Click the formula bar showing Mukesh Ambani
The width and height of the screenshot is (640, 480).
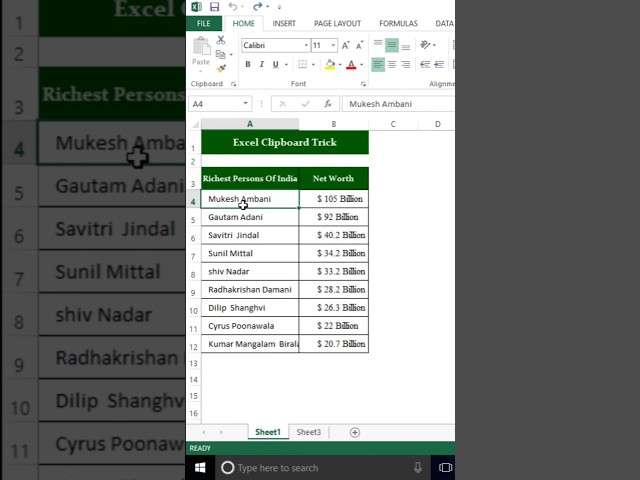(x=398, y=104)
